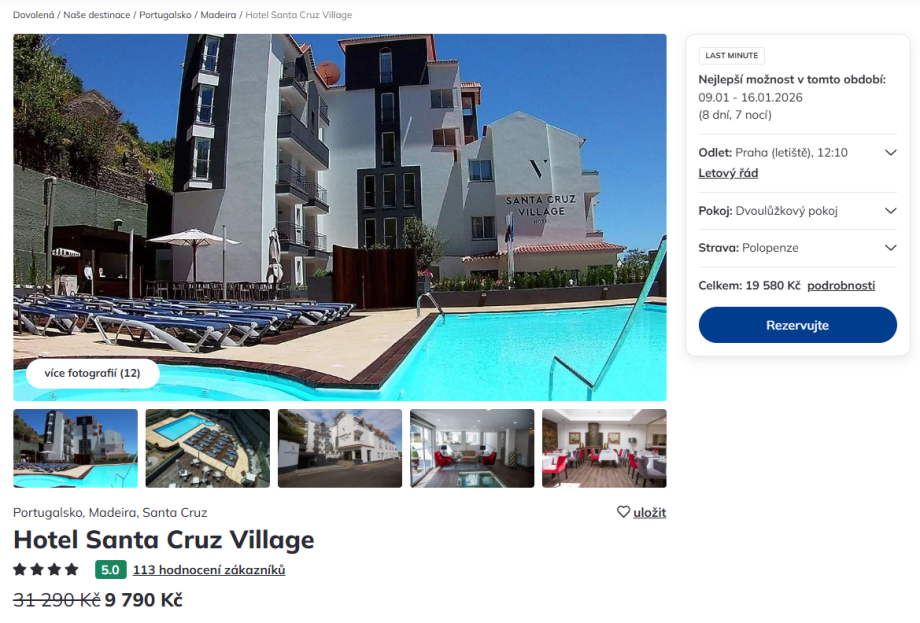Go to Naše destinace breadcrumb
The image size is (920, 623).
[x=97, y=15]
